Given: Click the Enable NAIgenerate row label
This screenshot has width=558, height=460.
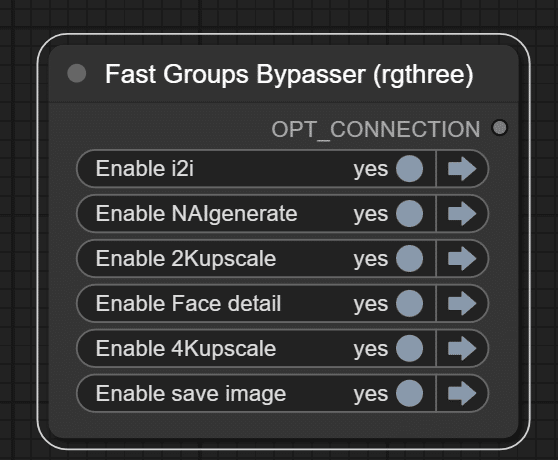Looking at the screenshot, I should tap(196, 213).
